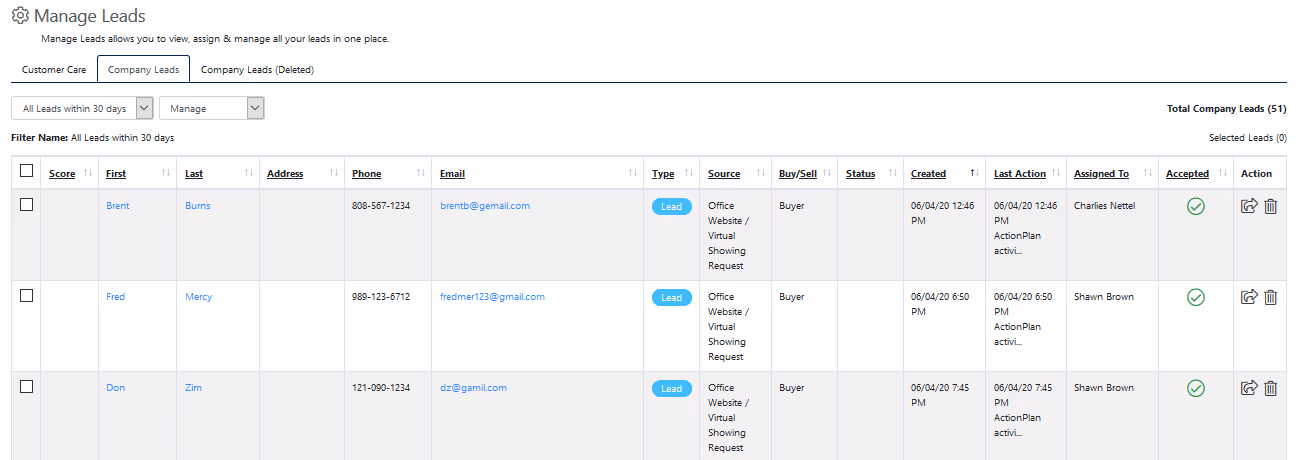Click sort arrows in Source column
1303x460 pixels.
[x=761, y=174]
